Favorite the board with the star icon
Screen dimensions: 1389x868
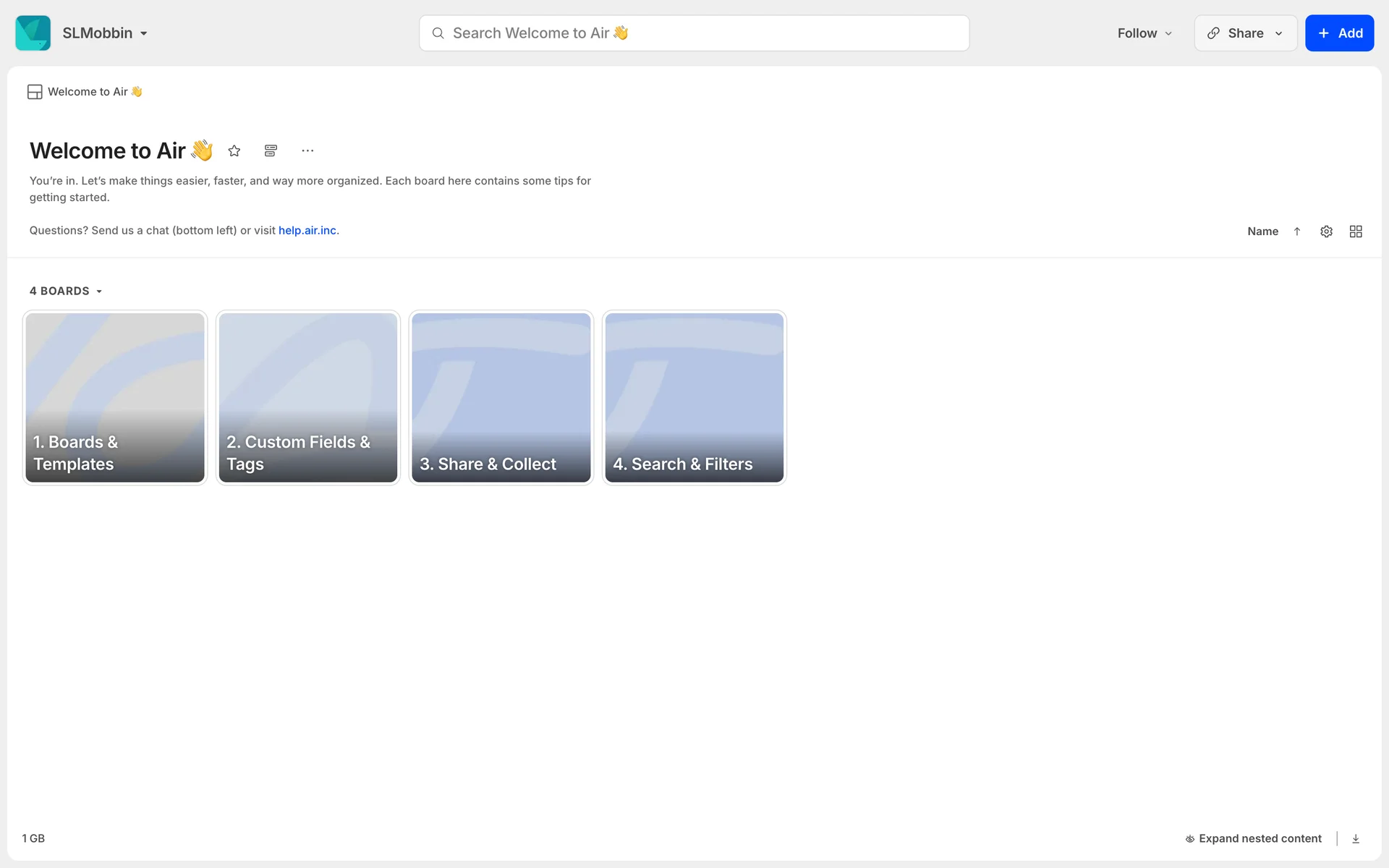234,150
